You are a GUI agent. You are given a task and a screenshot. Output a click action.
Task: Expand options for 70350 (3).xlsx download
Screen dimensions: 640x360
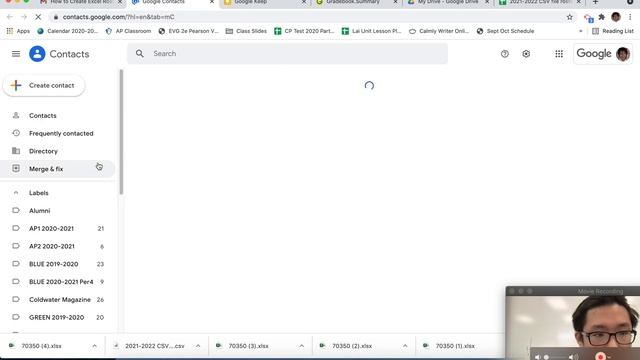click(x=302, y=346)
